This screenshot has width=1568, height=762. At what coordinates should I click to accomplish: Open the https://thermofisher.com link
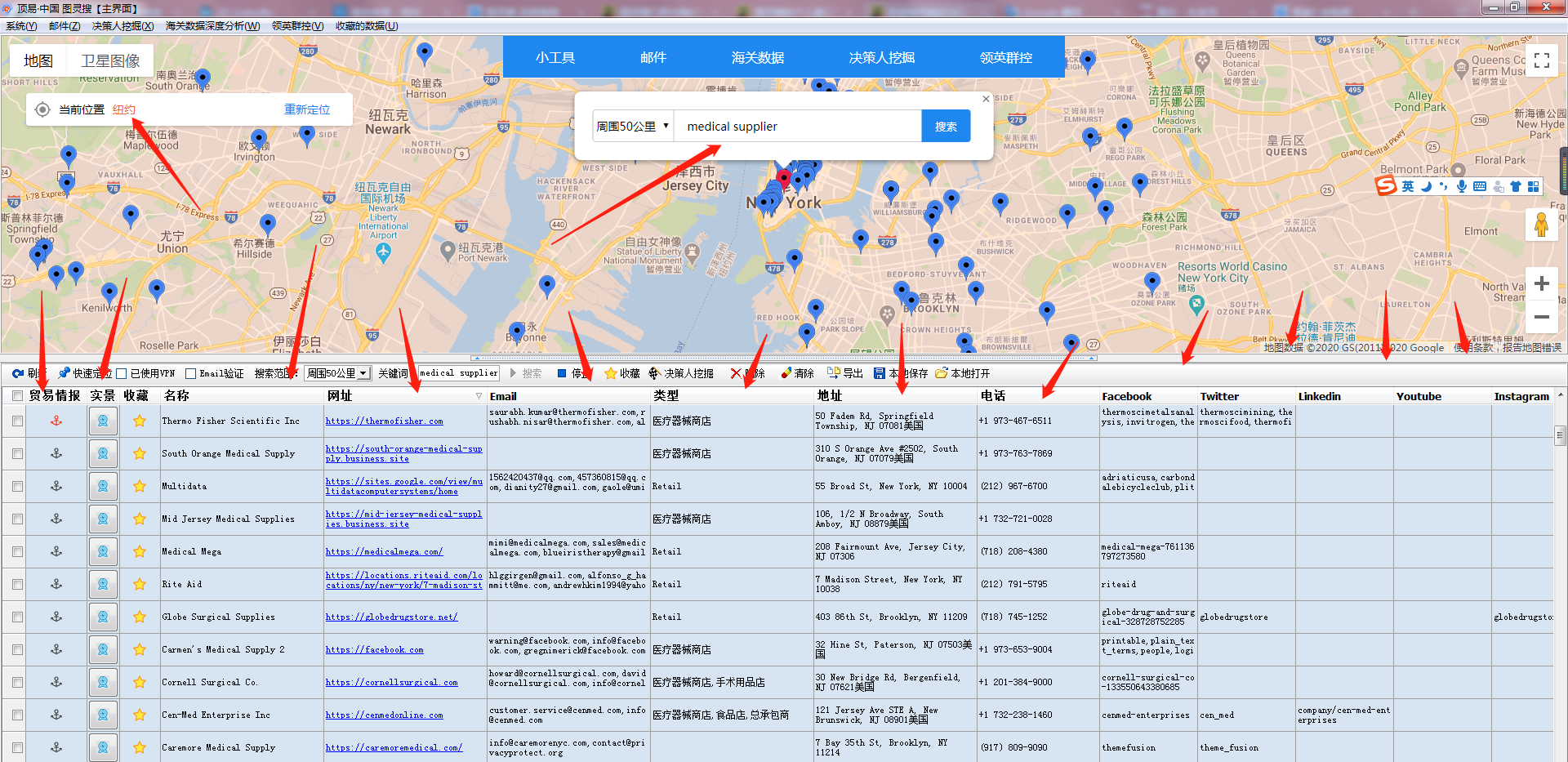385,421
